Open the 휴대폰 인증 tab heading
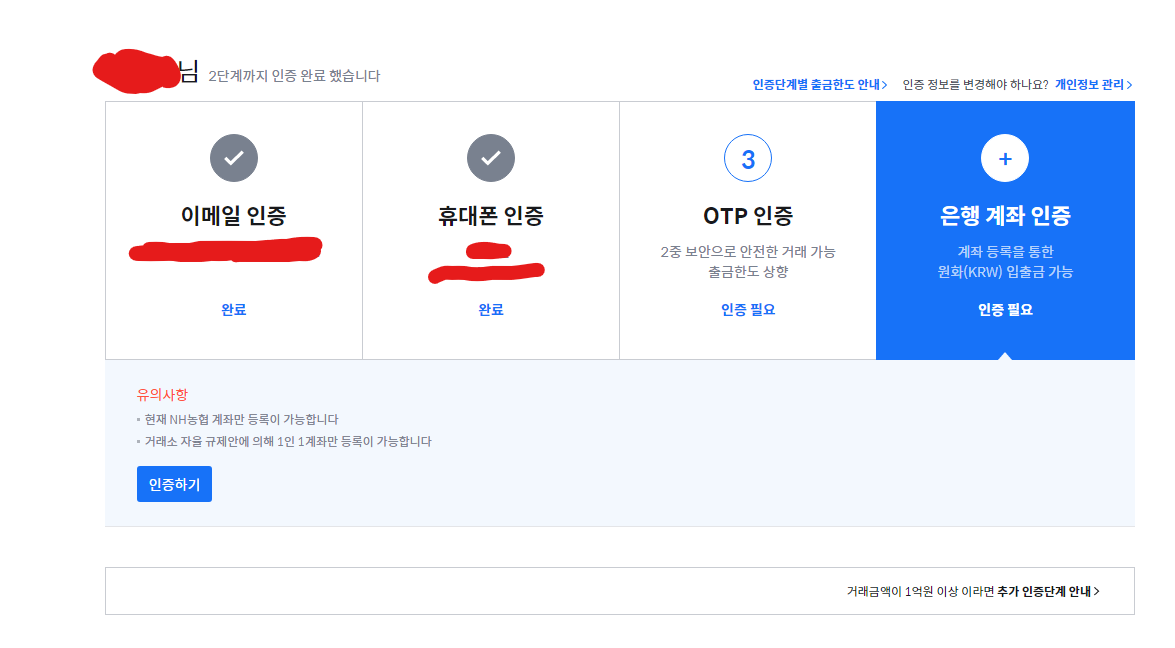The image size is (1175, 648). (491, 216)
